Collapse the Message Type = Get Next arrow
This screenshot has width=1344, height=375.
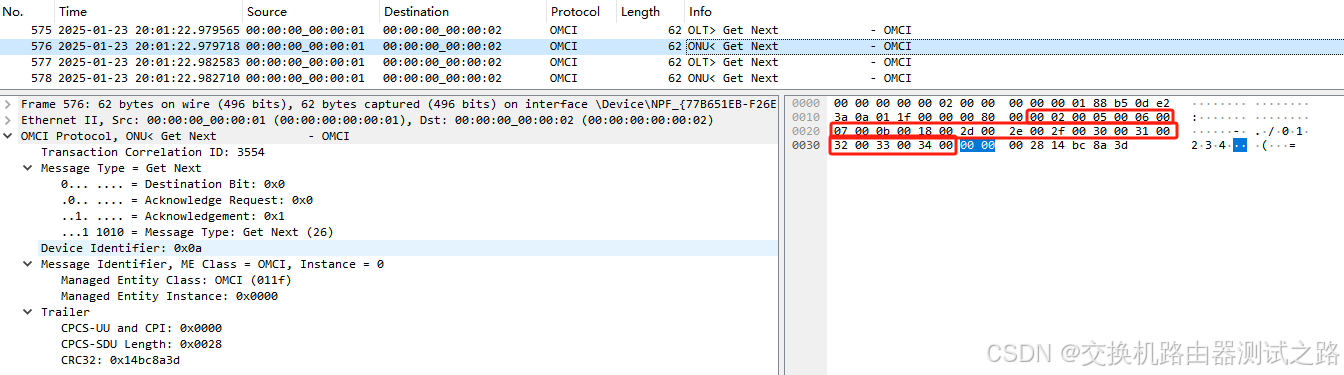pos(29,168)
